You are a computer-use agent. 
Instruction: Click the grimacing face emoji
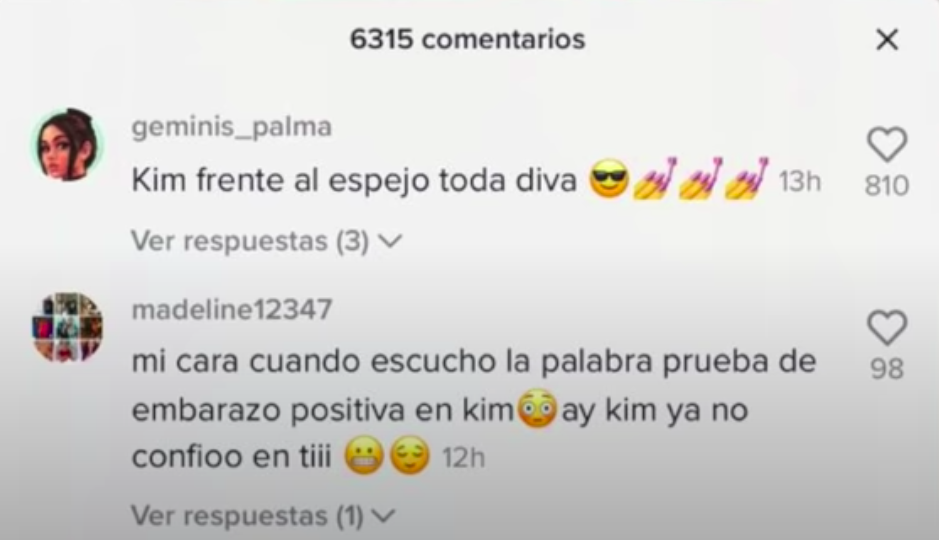(x=364, y=457)
